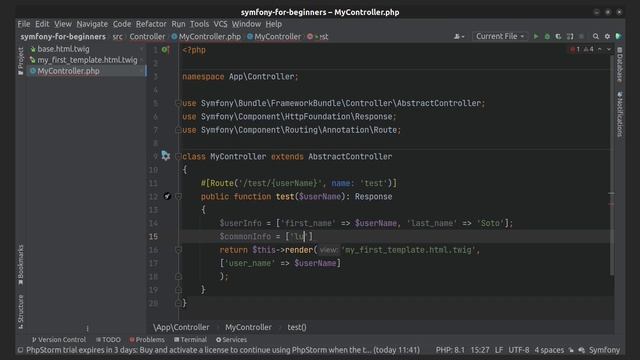Click the MyController.php breadcrumb
Image resolution: width=640 pixels, height=360 pixels.
click(x=206, y=37)
